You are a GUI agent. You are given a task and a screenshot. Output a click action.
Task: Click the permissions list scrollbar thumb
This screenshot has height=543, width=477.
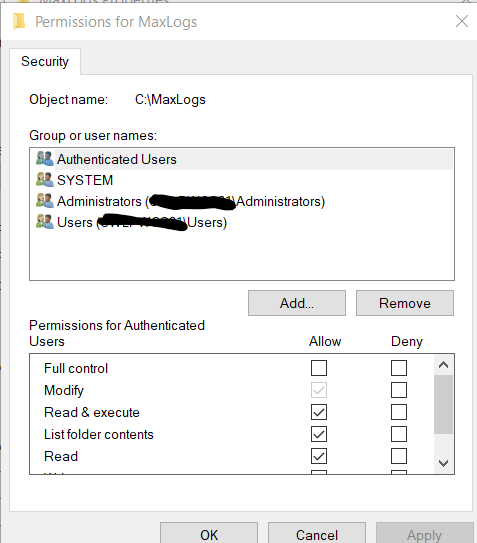point(443,404)
